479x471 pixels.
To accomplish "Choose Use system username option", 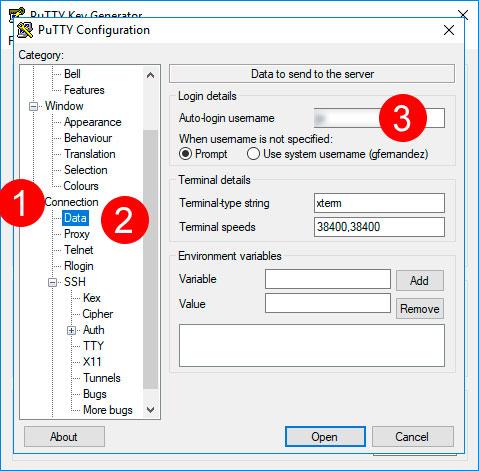I will (x=253, y=154).
